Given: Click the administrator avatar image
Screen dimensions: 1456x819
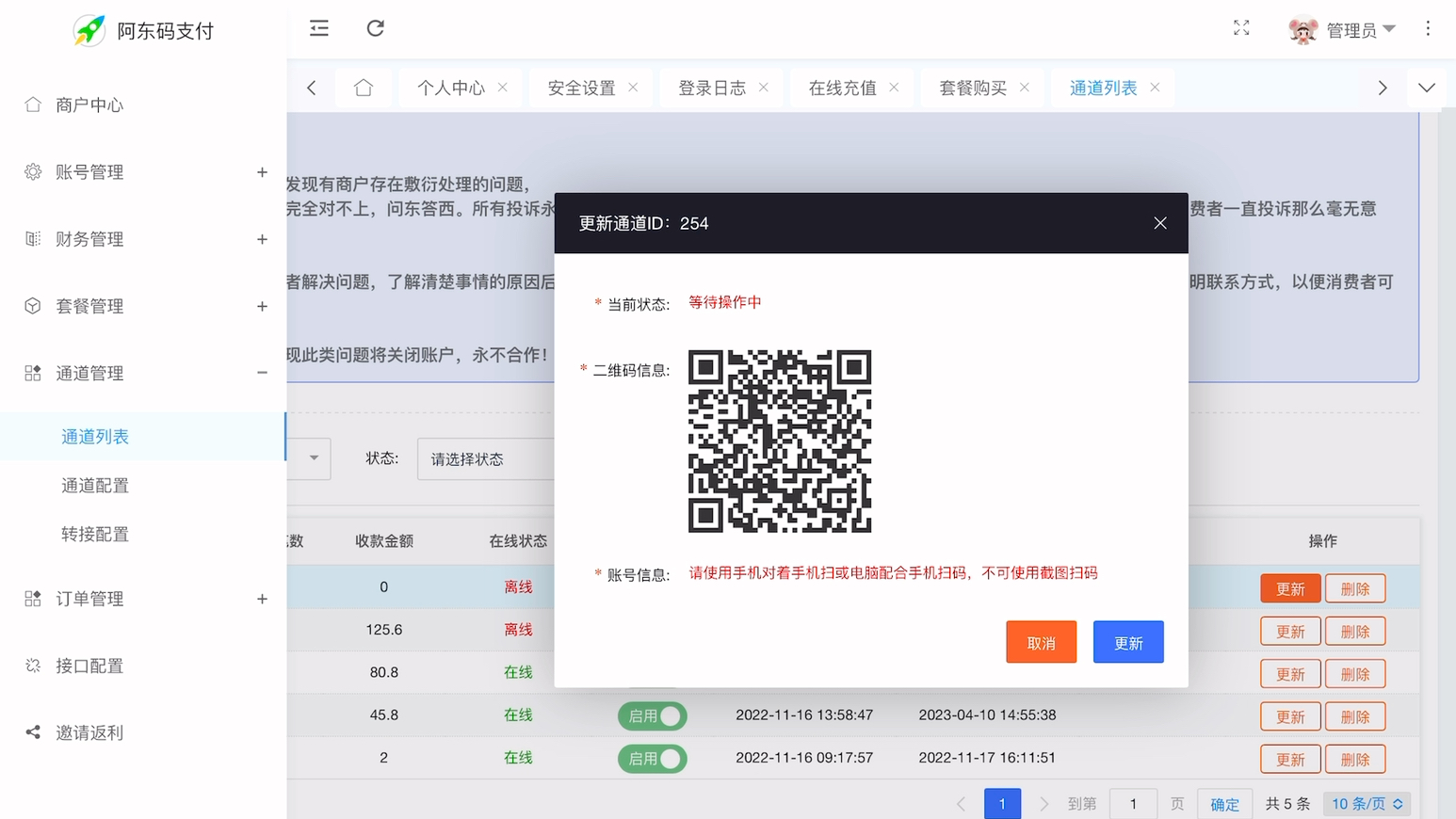Looking at the screenshot, I should [x=1302, y=30].
